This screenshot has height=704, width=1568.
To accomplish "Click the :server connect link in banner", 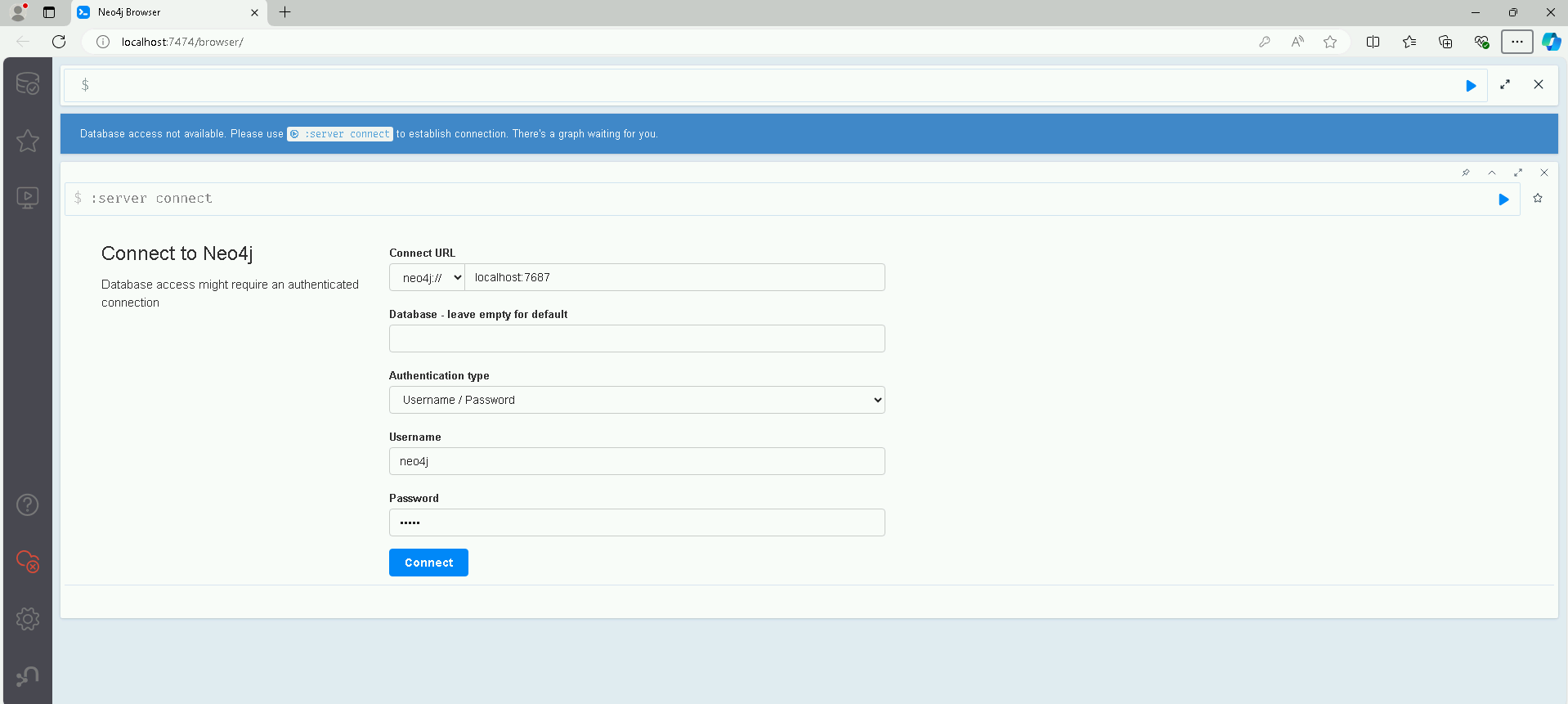I will [340, 134].
